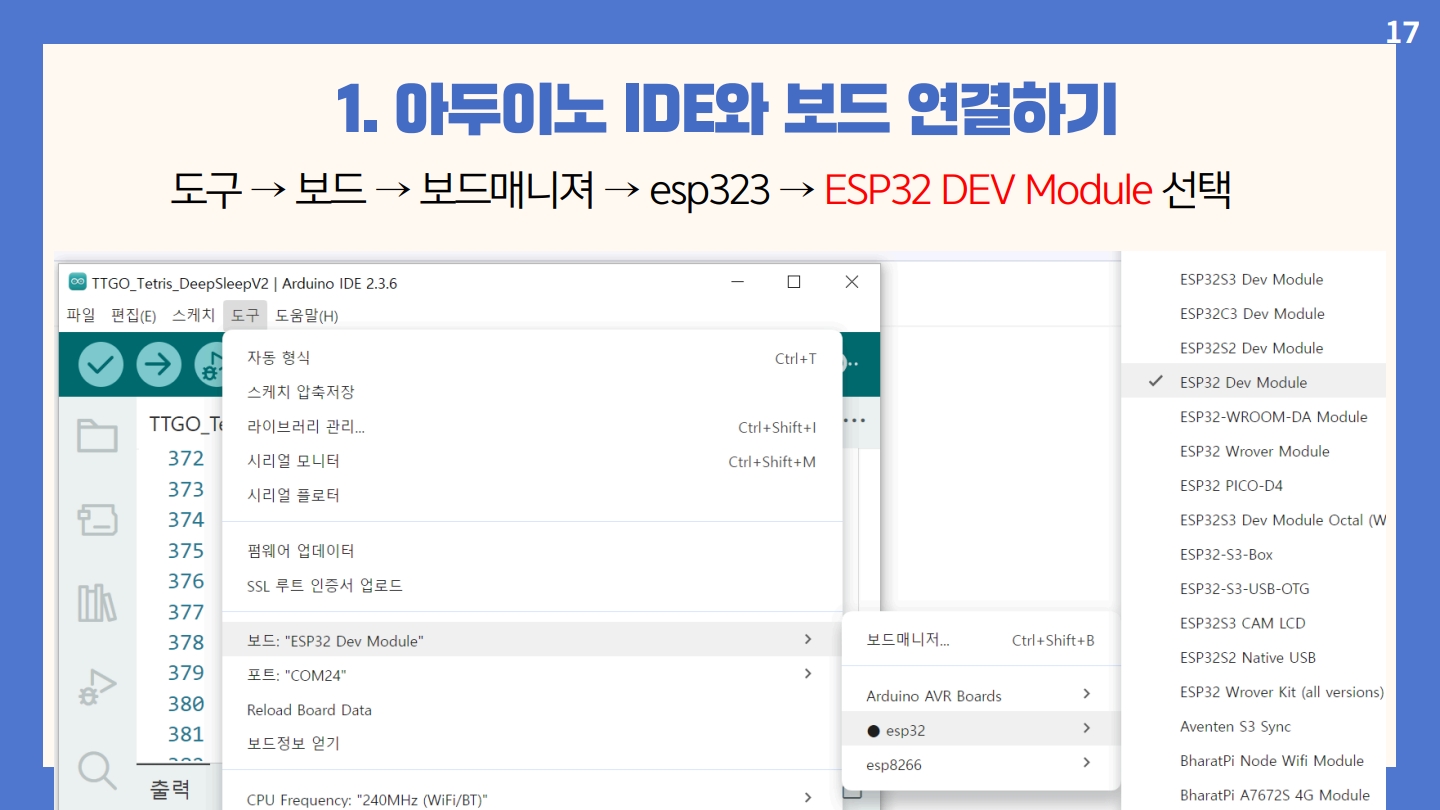Open the 편집(E) menu

[x=134, y=315]
